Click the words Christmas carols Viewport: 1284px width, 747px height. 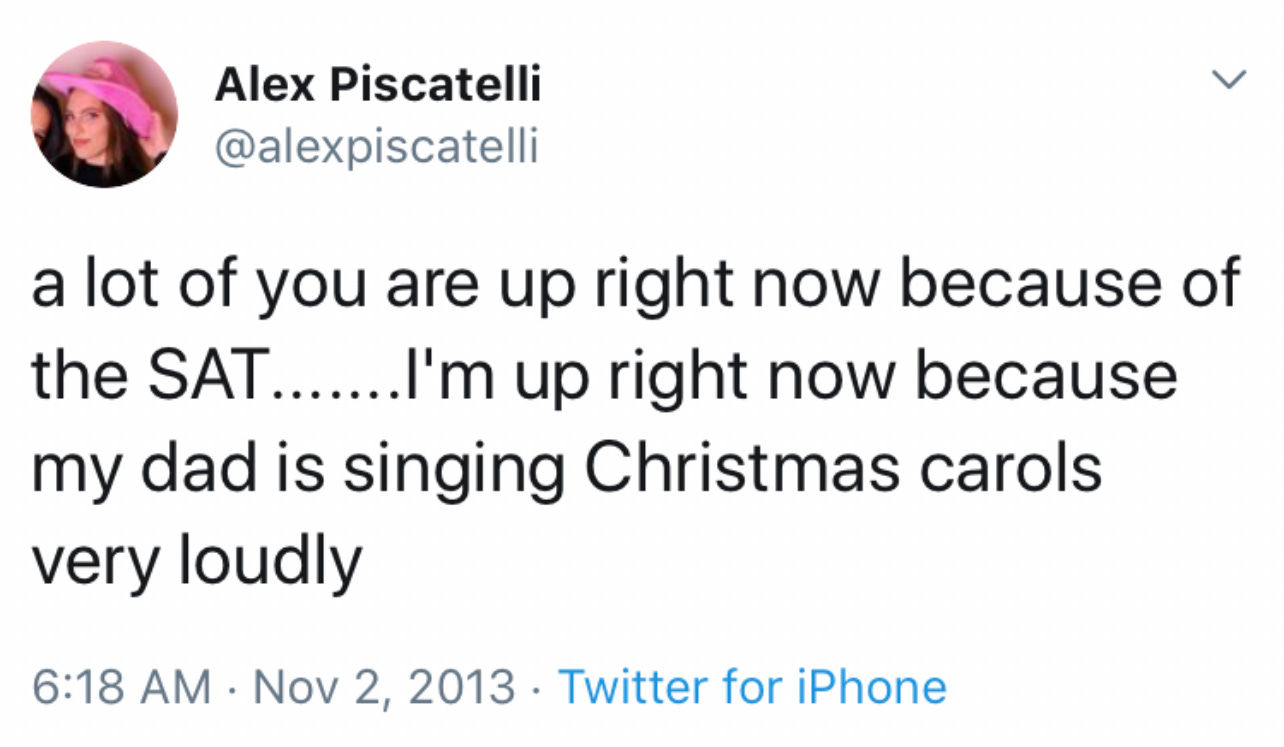842,468
